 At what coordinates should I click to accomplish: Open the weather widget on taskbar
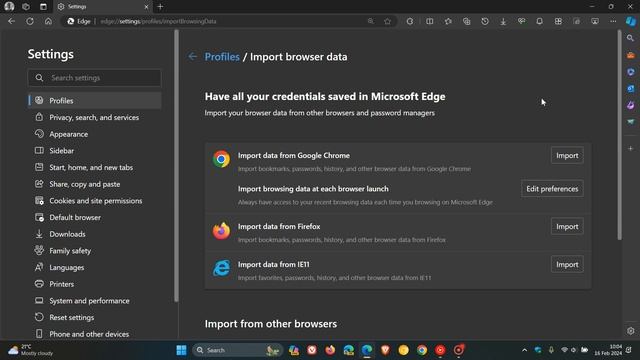pyautogui.click(x=31, y=350)
